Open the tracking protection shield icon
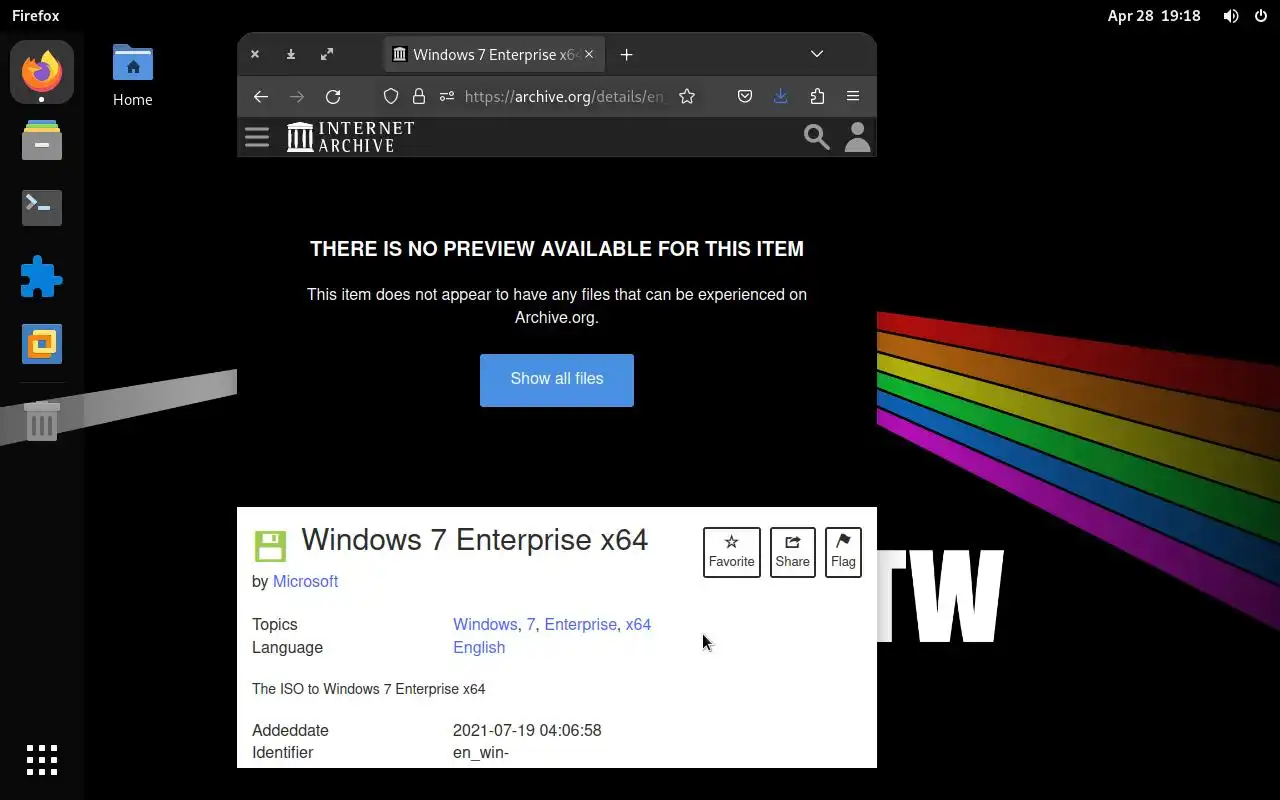Viewport: 1280px width, 800px height. (391, 96)
